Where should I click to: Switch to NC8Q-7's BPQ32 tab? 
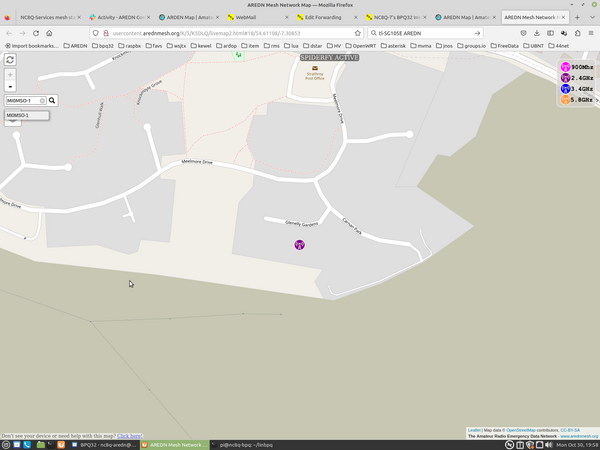(x=396, y=17)
